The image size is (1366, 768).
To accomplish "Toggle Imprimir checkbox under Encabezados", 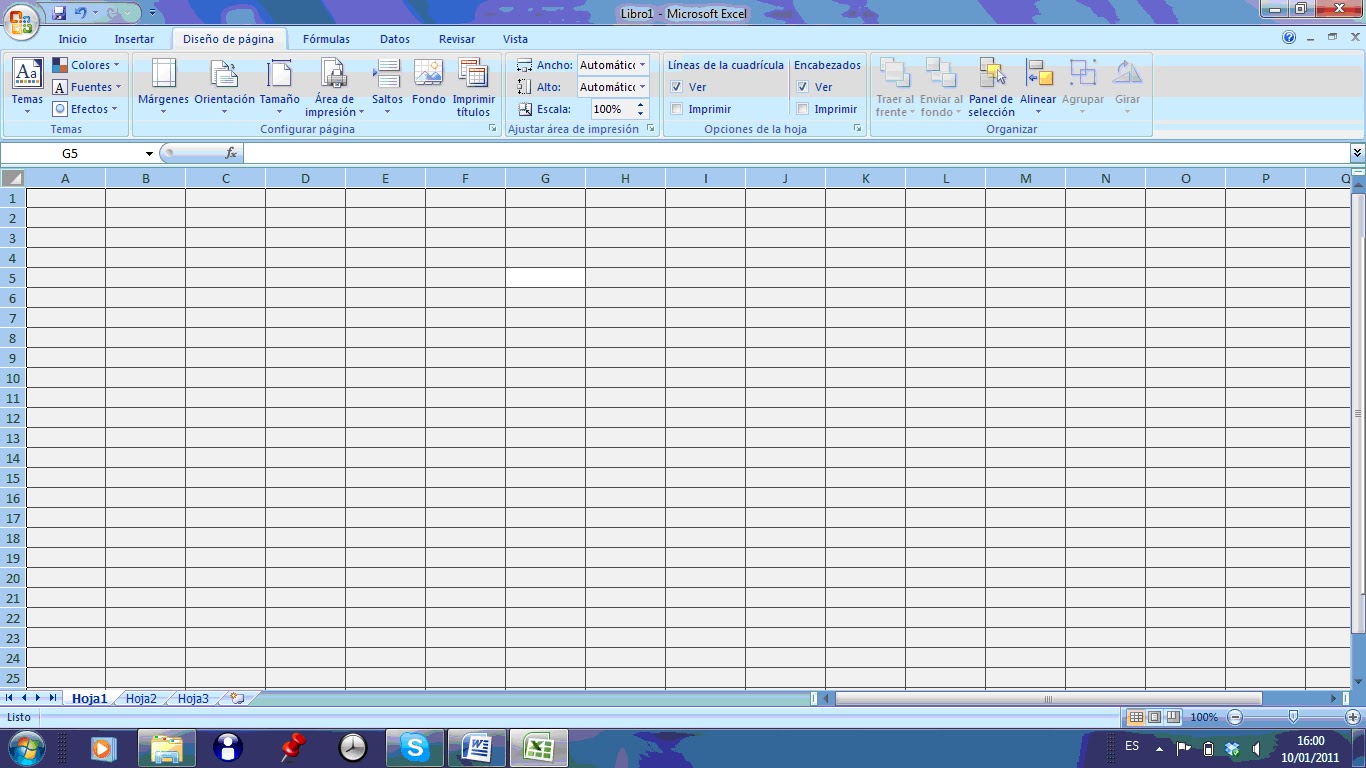I will [803, 109].
